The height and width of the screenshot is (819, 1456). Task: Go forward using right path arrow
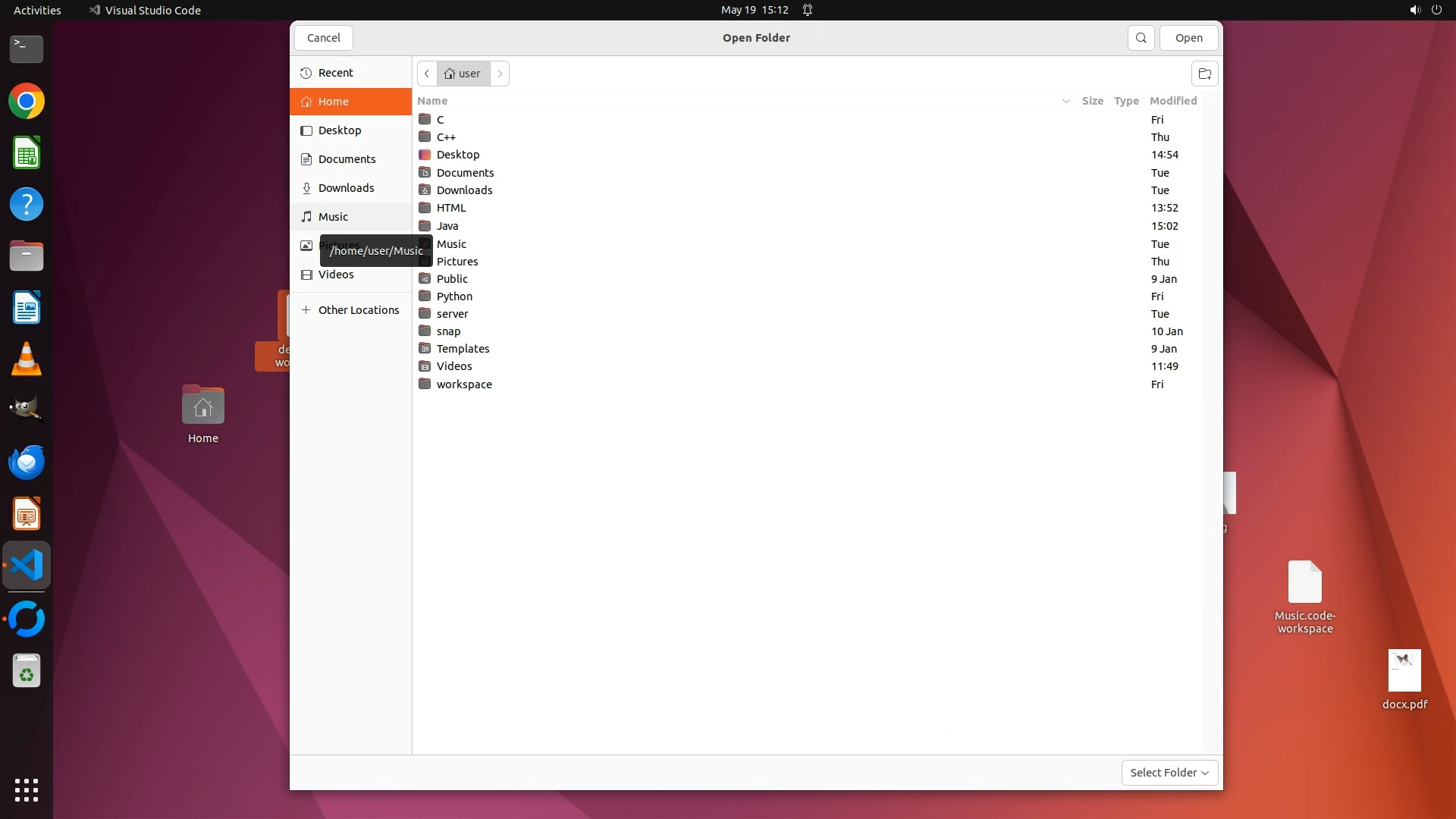click(500, 74)
